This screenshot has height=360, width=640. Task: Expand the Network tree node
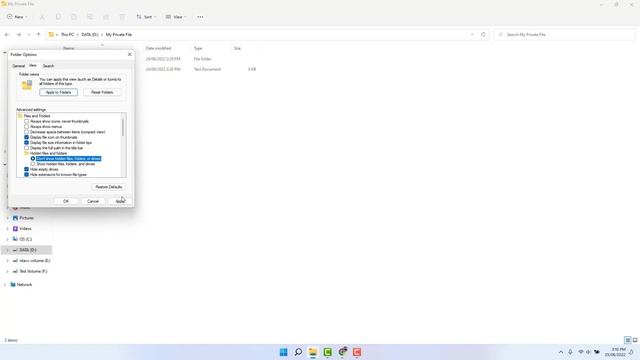pos(4,284)
